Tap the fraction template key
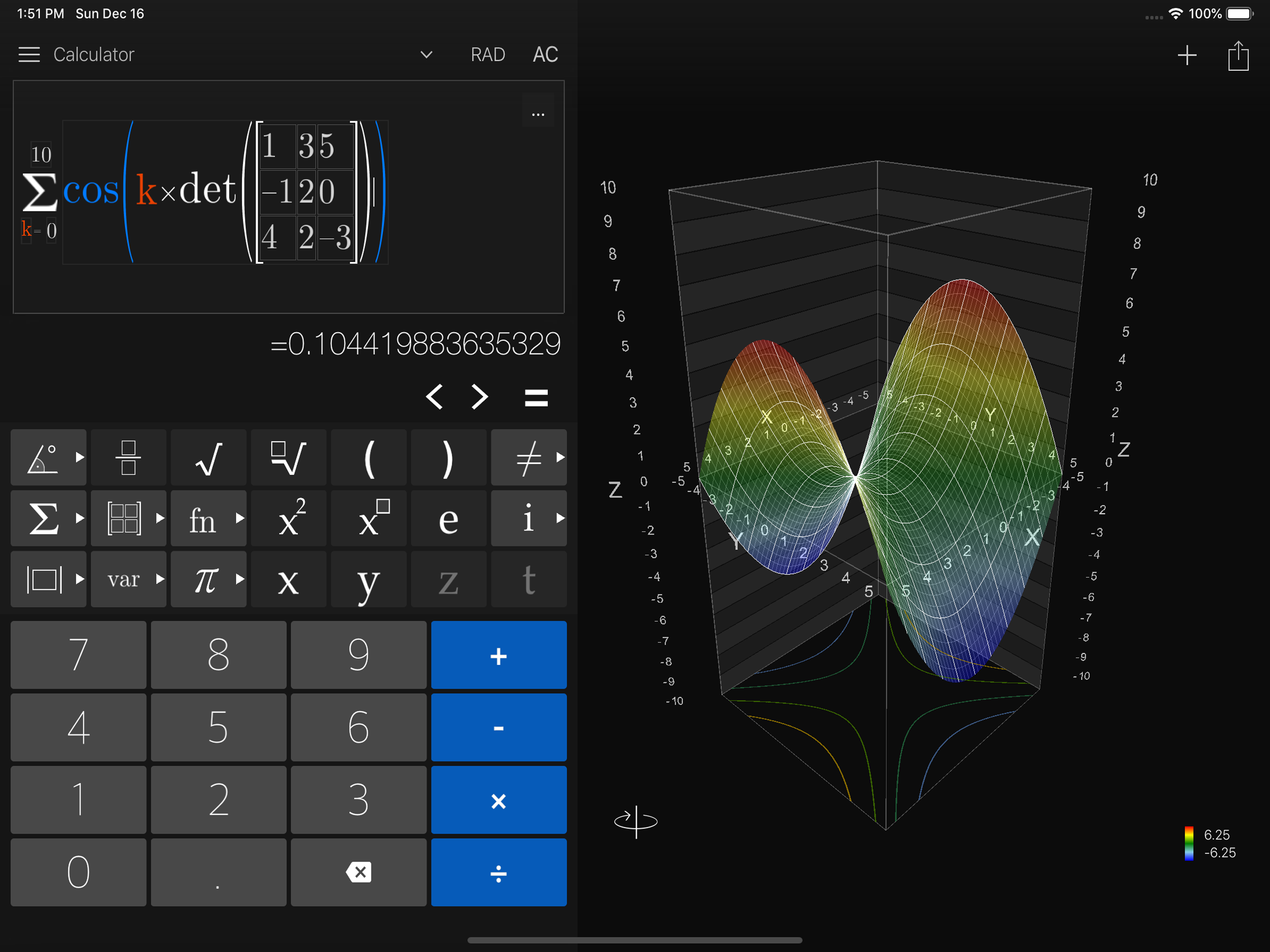The height and width of the screenshot is (952, 1270). [x=129, y=457]
